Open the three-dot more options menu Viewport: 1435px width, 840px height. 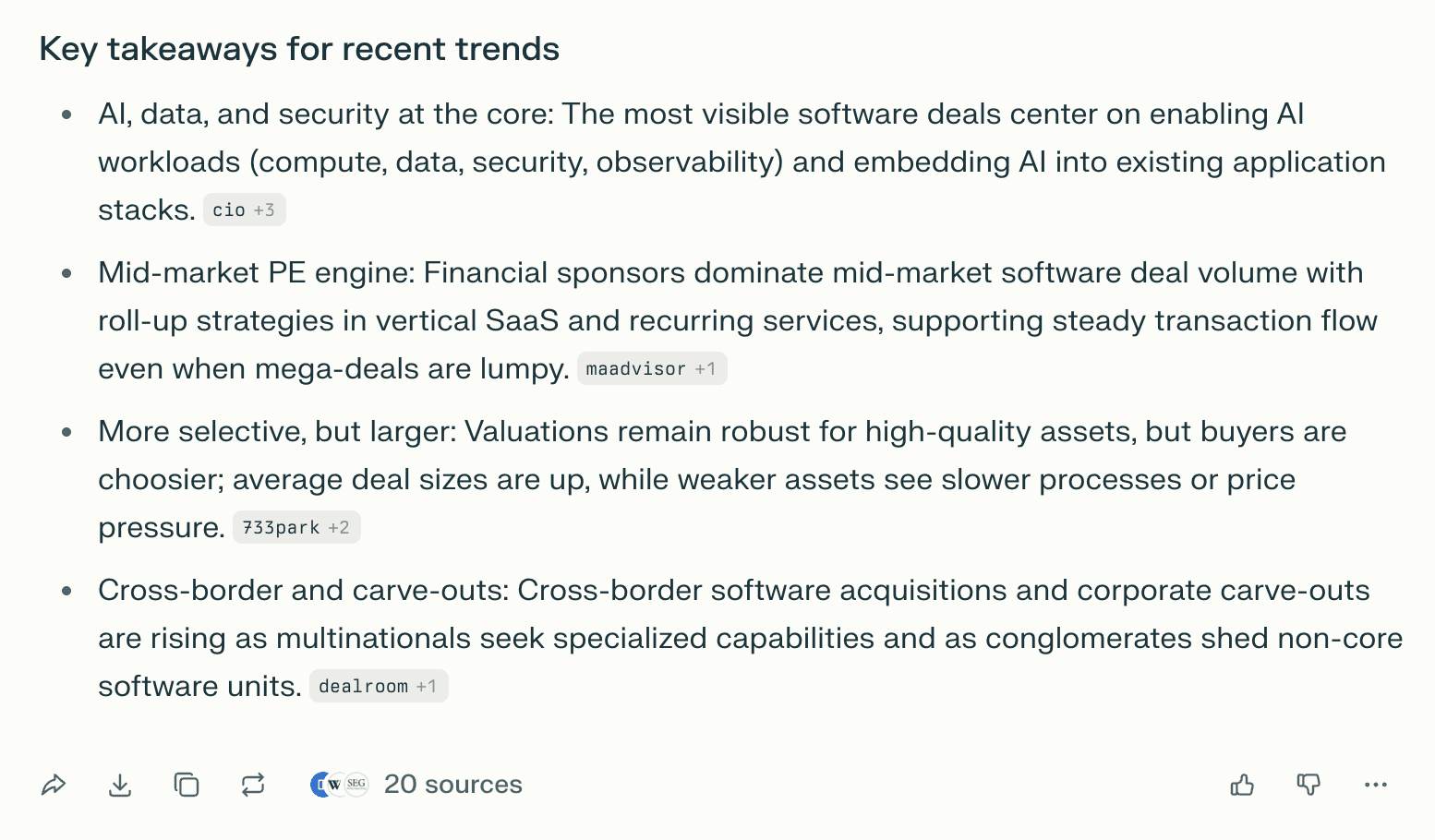pos(1376,784)
